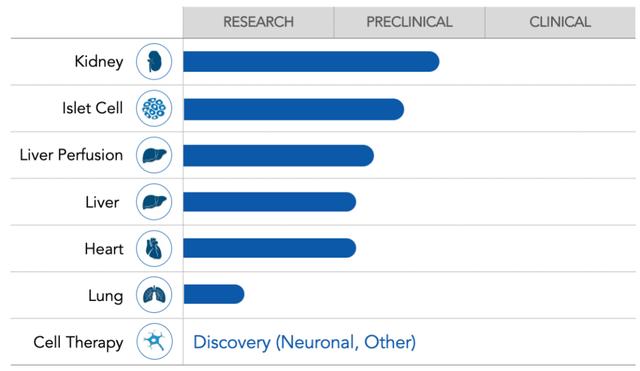The width and height of the screenshot is (640, 371).
Task: Select the Liver row progress bar
Action: coord(270,202)
